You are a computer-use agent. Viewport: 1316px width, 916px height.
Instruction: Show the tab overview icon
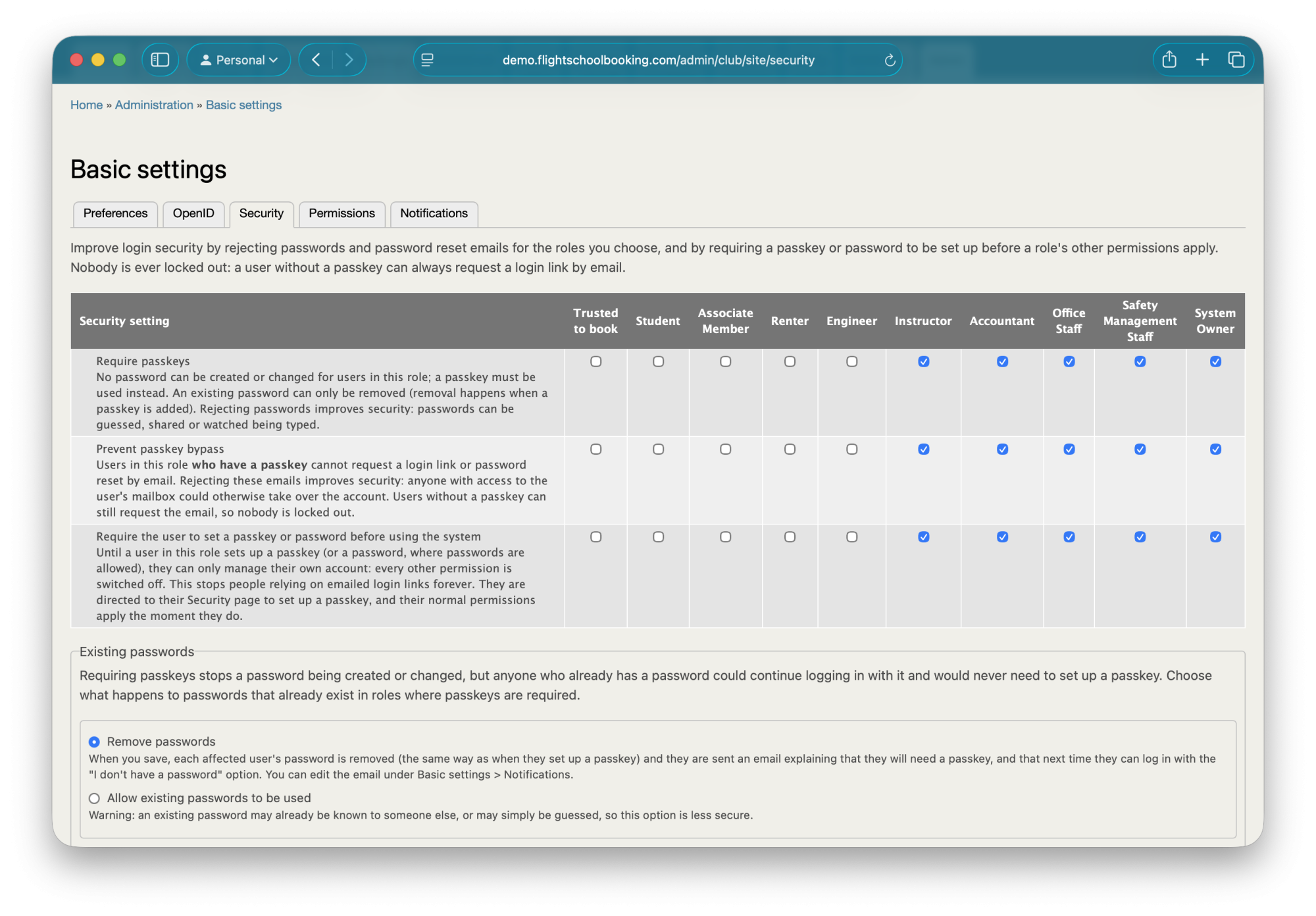1236,60
